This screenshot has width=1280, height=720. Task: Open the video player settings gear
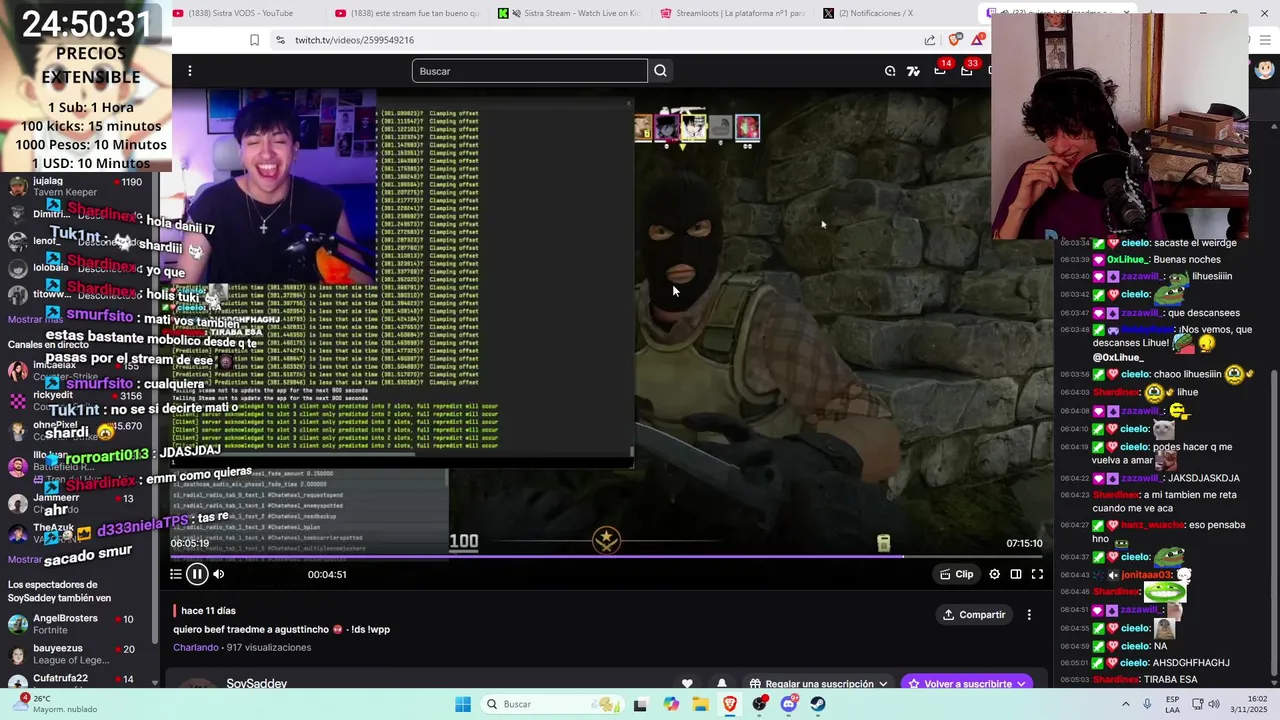point(994,574)
